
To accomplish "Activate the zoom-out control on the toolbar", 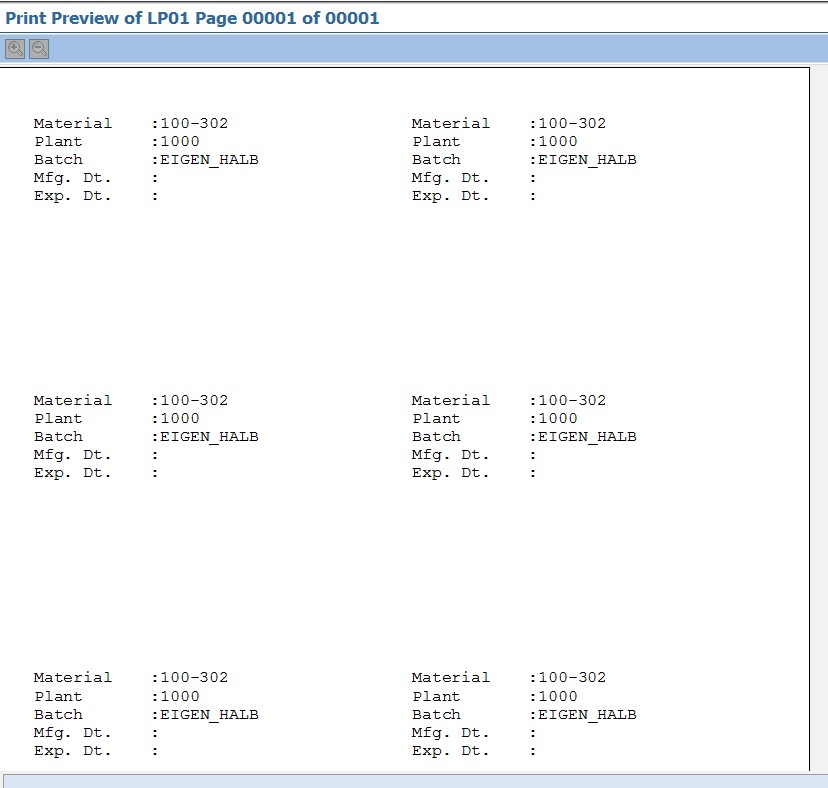I will click(x=38, y=48).
